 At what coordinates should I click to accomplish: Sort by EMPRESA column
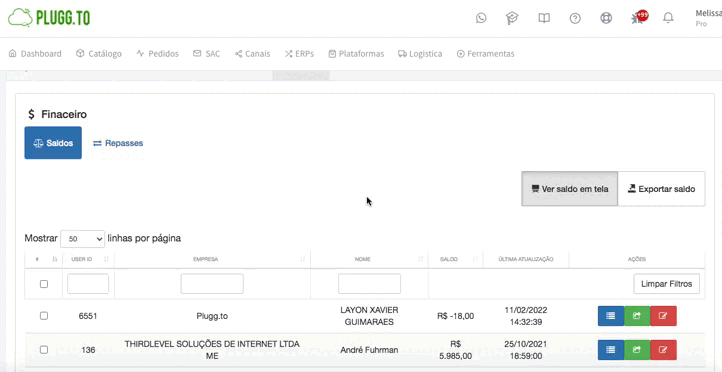coord(212,259)
